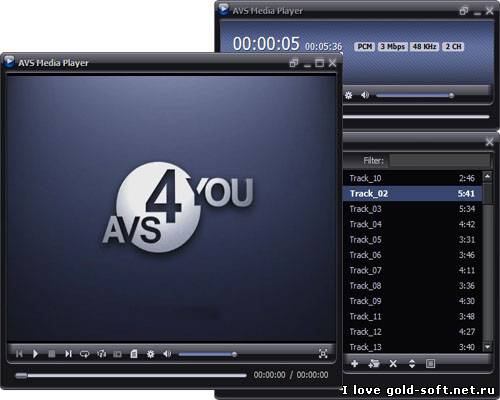The width and height of the screenshot is (500, 400).
Task: Select Track_05 in the playlist
Action: (x=413, y=240)
